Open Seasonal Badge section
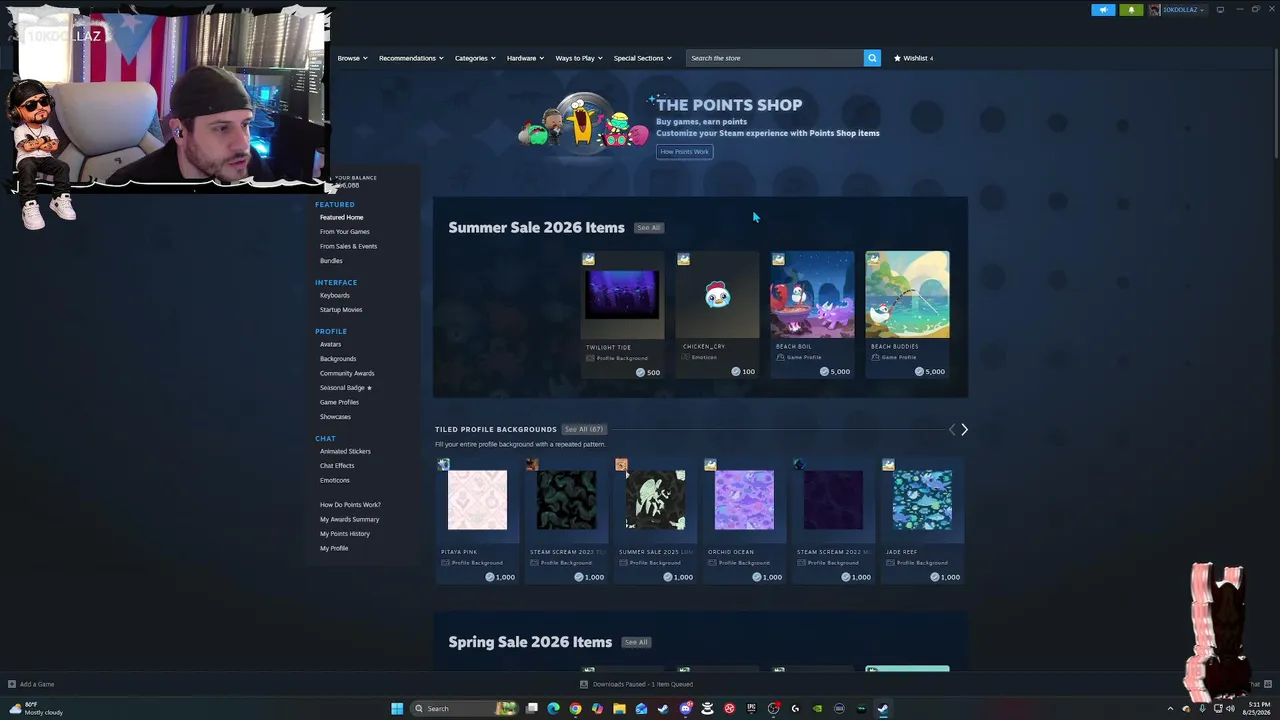 pos(345,388)
